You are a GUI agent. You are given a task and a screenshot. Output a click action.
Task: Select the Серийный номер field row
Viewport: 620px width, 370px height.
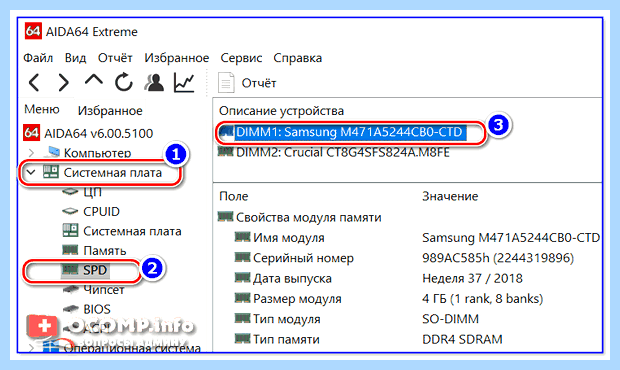(303, 258)
